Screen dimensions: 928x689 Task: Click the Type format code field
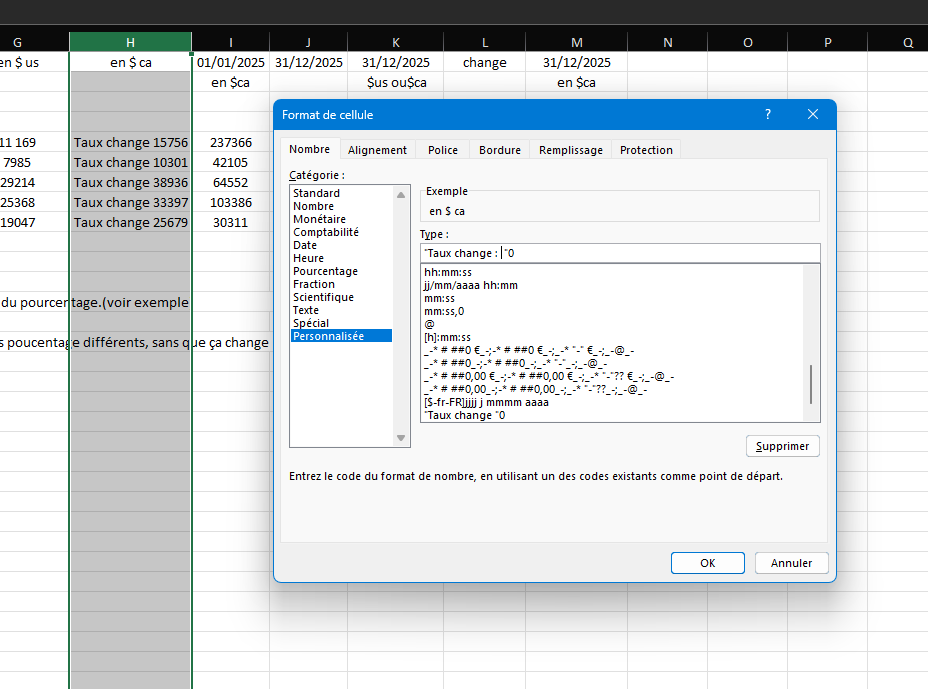619,253
